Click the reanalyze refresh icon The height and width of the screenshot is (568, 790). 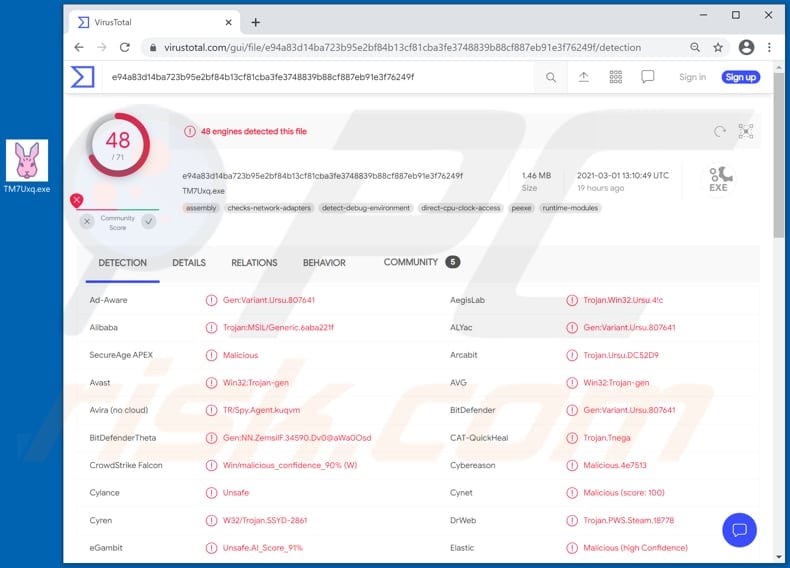720,132
